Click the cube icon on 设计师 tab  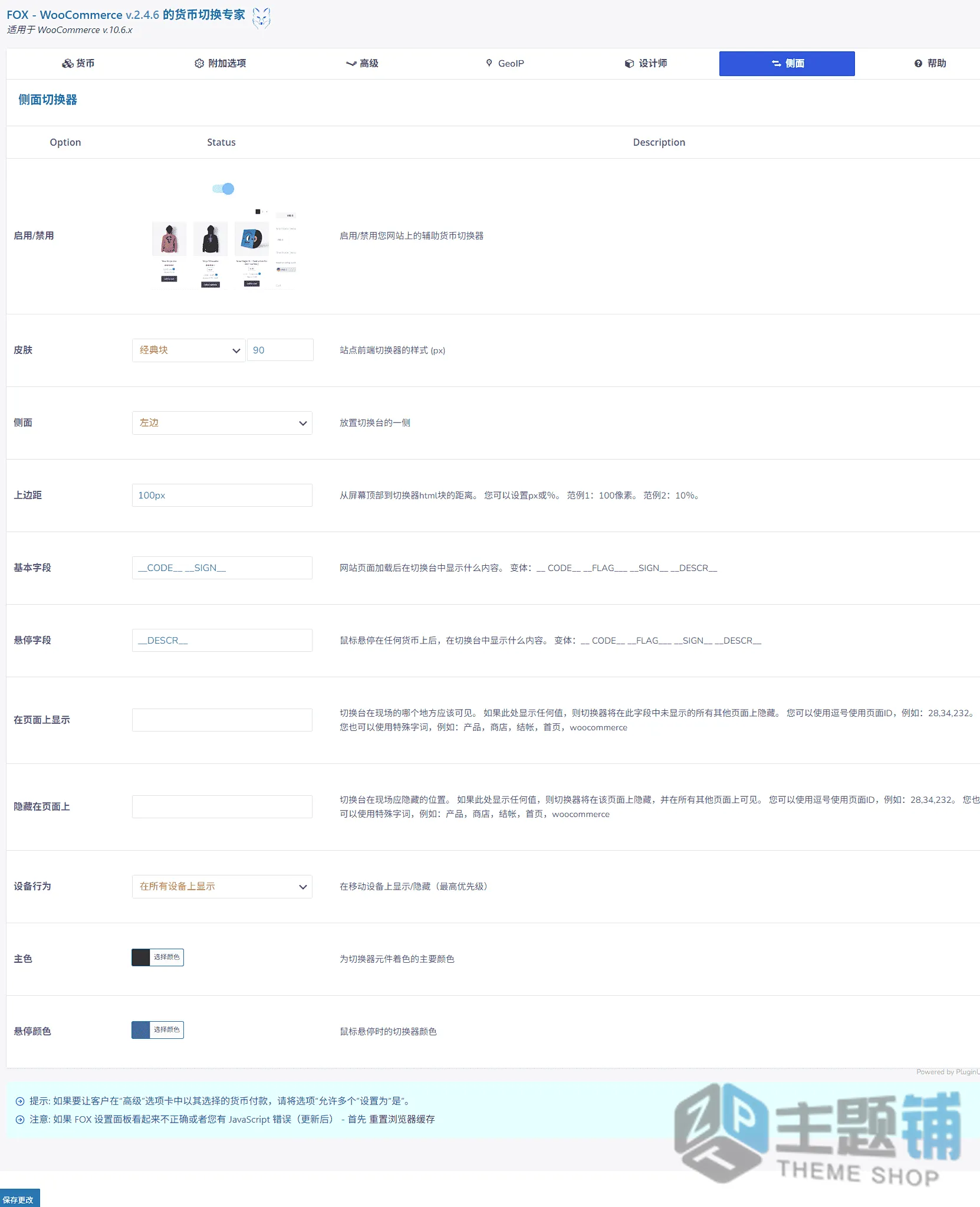pyautogui.click(x=630, y=64)
